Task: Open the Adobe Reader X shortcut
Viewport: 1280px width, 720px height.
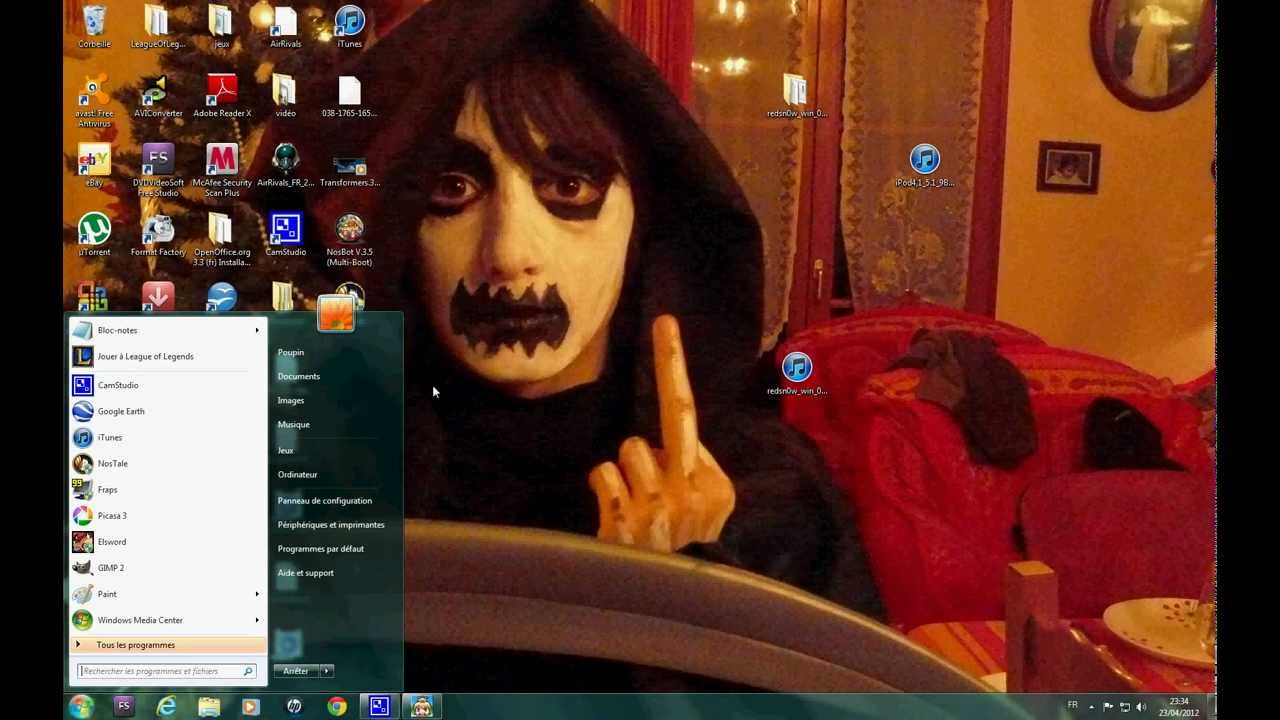Action: (x=222, y=96)
